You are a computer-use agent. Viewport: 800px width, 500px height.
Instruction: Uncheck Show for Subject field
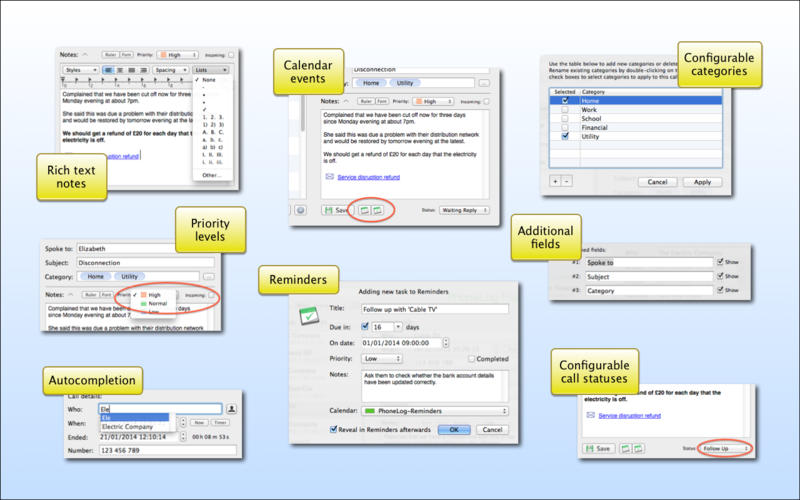tap(720, 276)
